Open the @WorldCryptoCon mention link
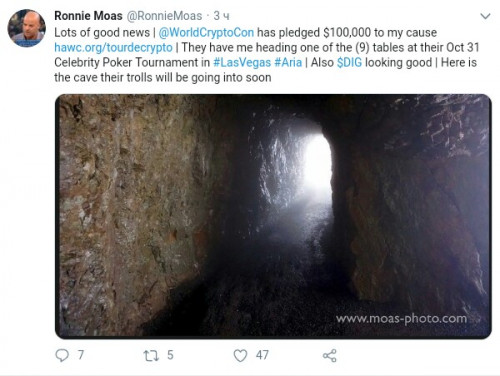This screenshot has width=500, height=376. (x=206, y=32)
